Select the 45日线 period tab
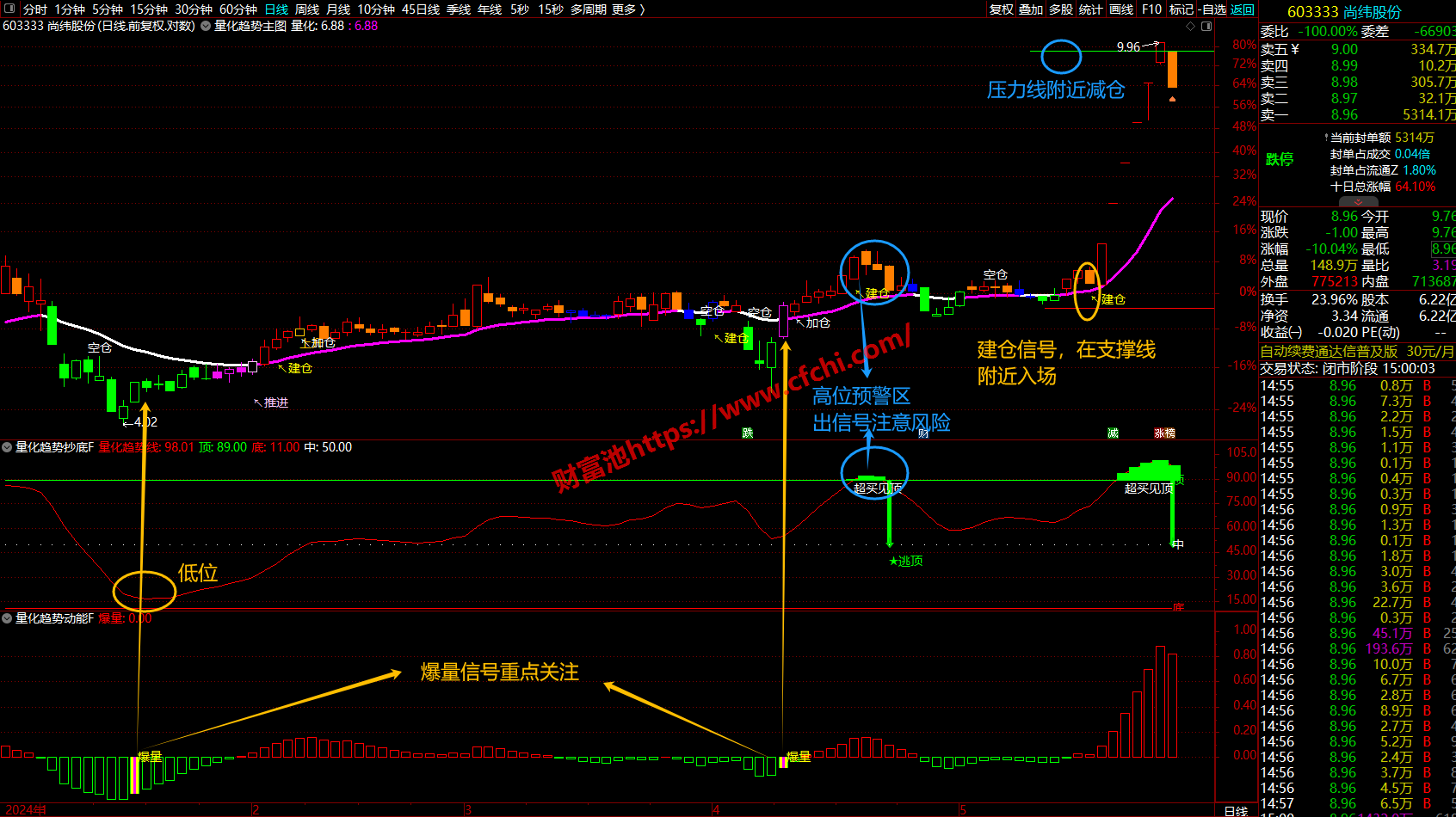This screenshot has width=1456, height=817. coord(421,9)
